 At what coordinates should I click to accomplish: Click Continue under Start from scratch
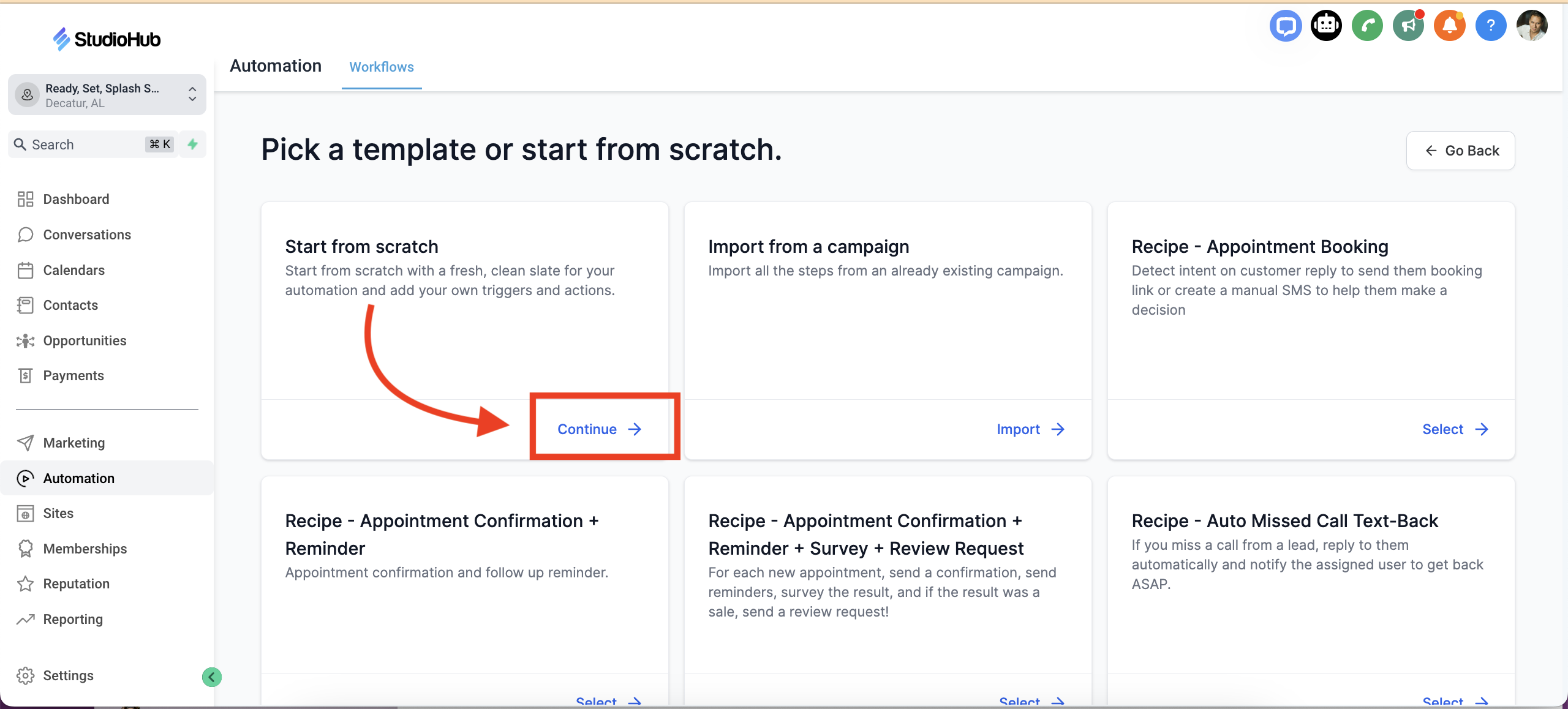point(599,429)
